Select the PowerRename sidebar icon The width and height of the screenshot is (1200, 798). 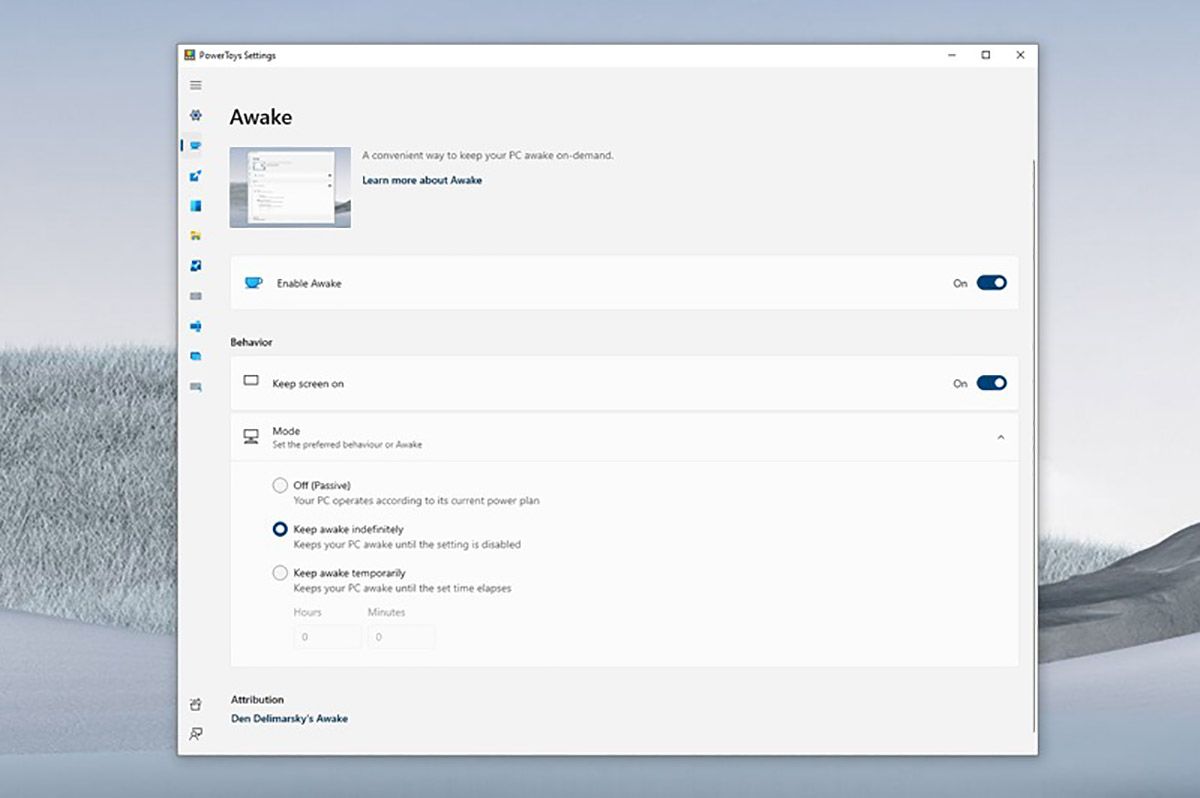(x=196, y=326)
